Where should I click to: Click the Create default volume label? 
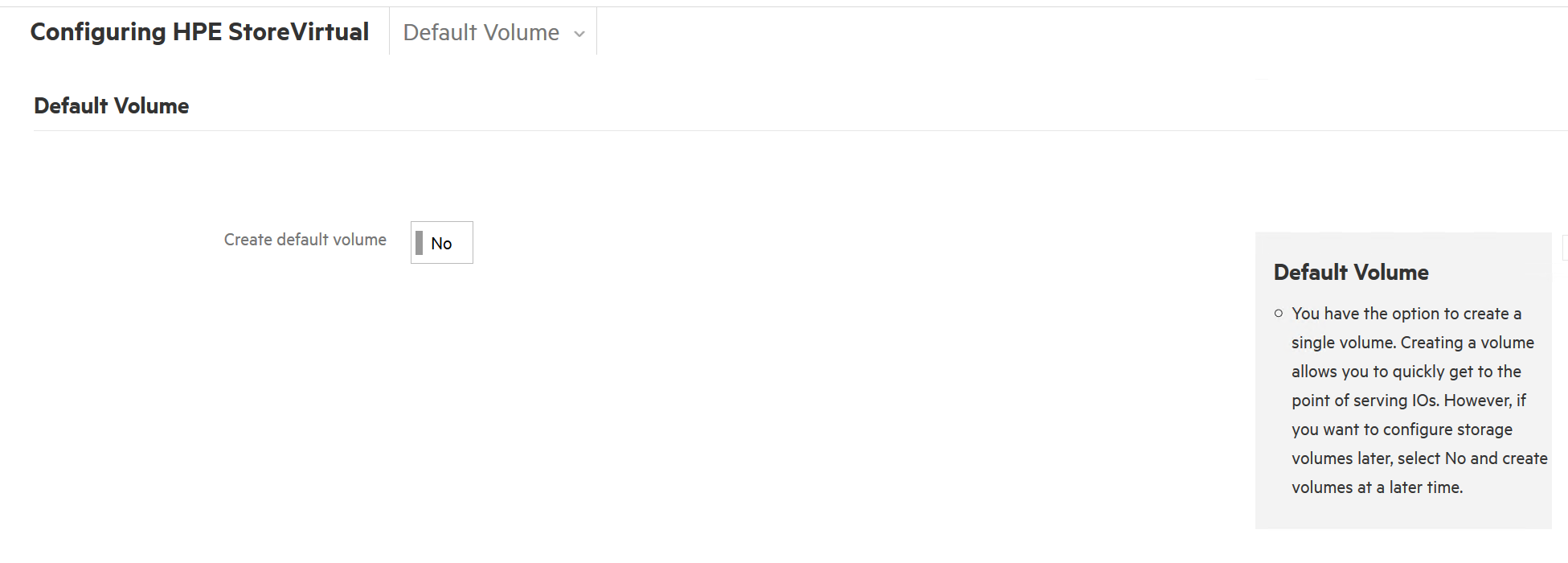305,240
